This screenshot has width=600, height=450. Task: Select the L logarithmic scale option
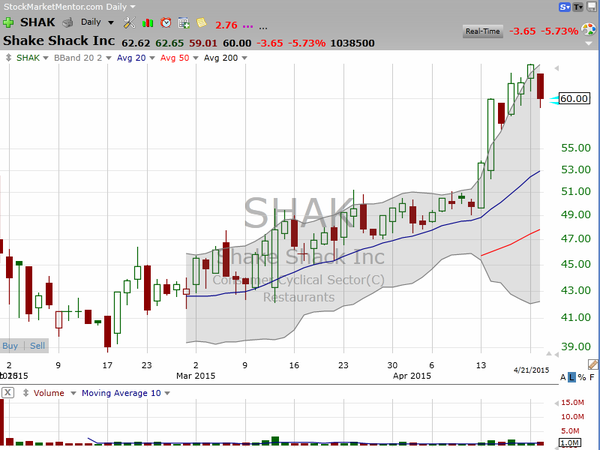pyautogui.click(x=571, y=377)
